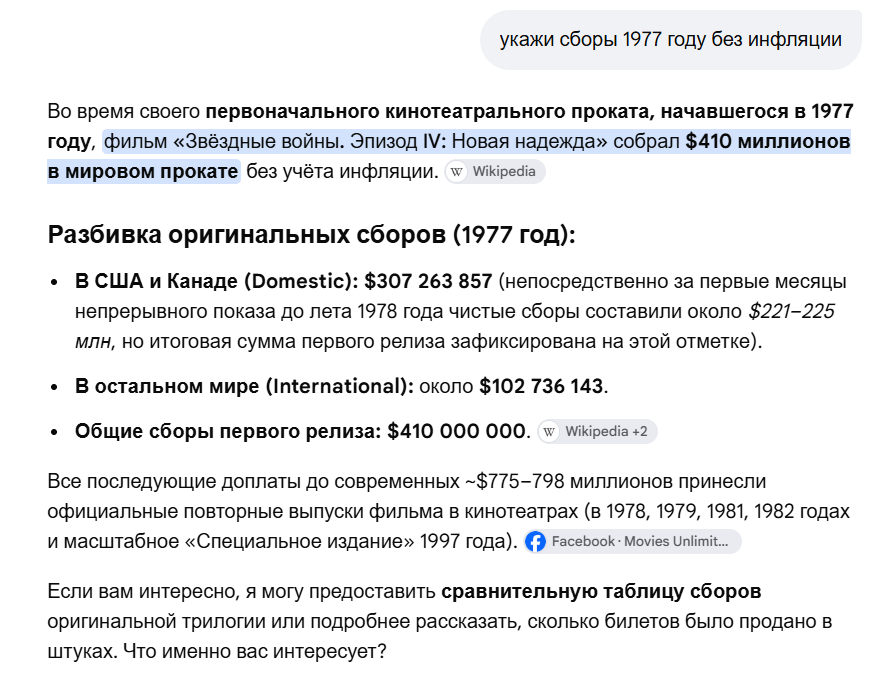Click the W icon in 'Wikipedia +2' chip
Viewport: 883px width, 693px height.
pyautogui.click(x=549, y=432)
